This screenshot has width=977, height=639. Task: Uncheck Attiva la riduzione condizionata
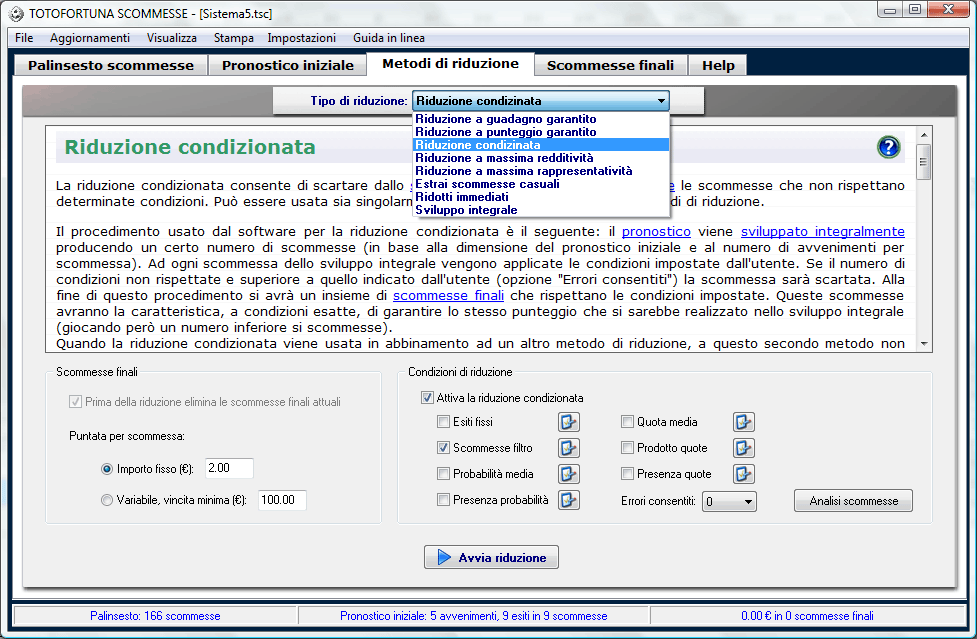(x=428, y=398)
